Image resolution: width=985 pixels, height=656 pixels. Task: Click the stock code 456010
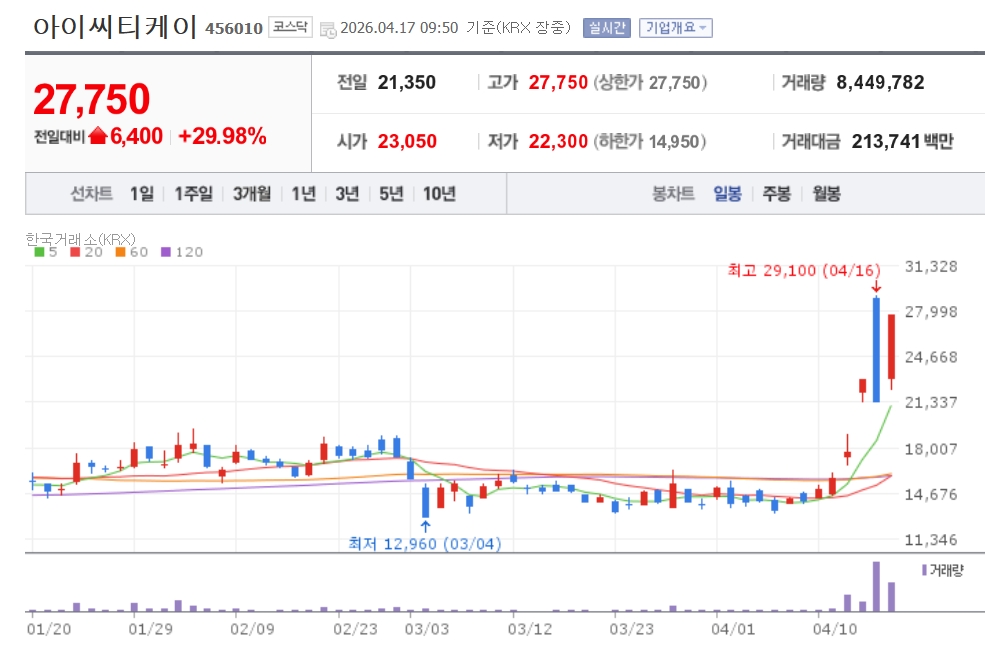234,28
